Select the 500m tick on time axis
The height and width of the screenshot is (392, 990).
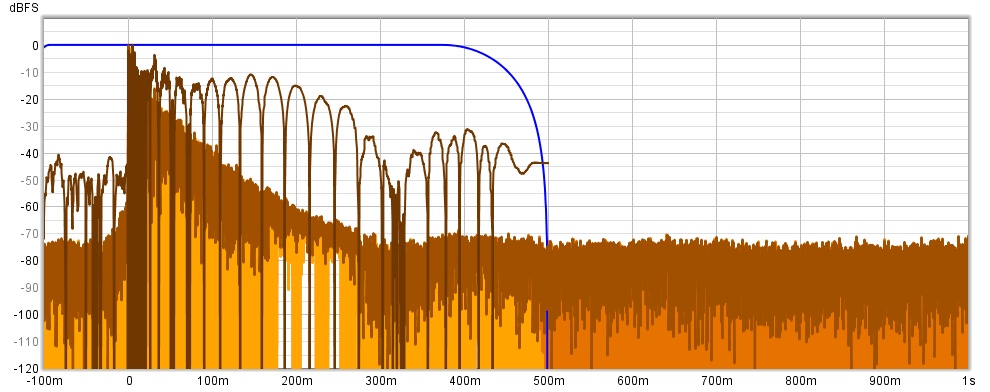548,381
